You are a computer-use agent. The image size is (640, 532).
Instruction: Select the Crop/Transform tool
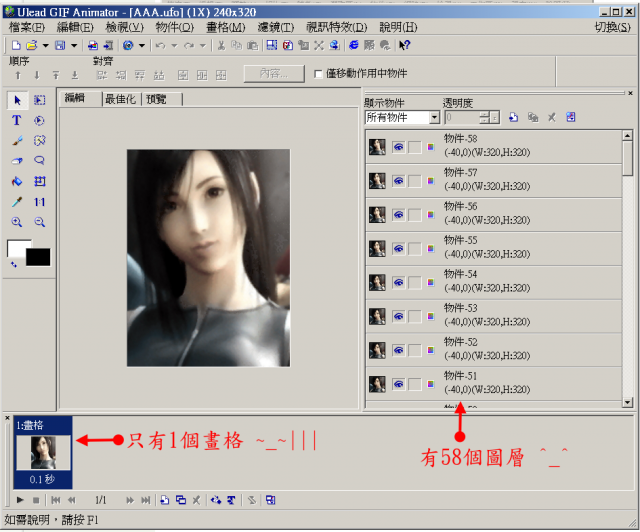click(x=40, y=181)
